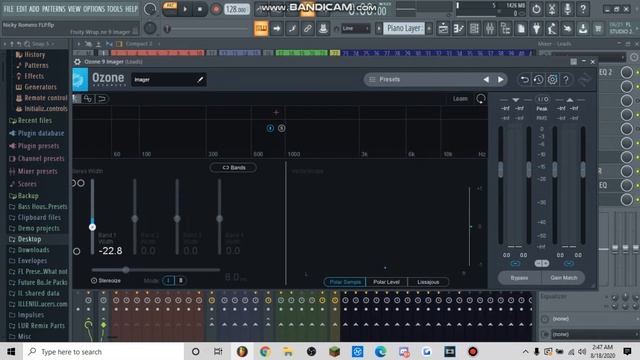This screenshot has height=360, width=640.
Task: Open Ozone Imager plugin options gear in title bar
Action: coord(77,62)
